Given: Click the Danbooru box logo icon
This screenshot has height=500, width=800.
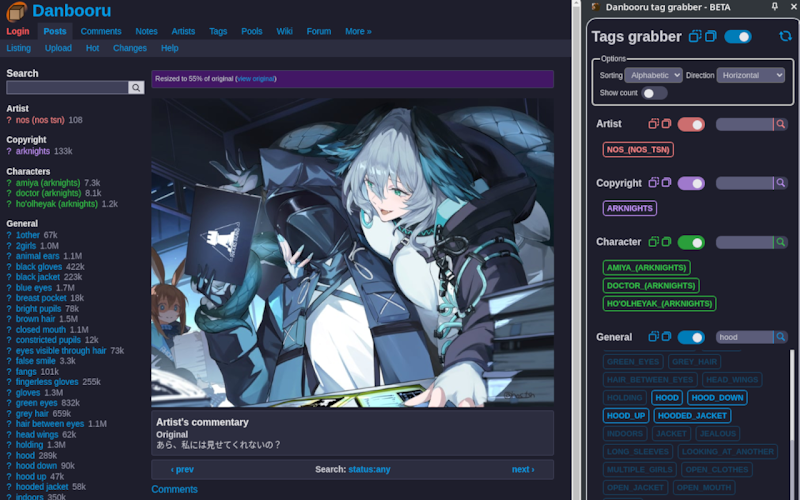Looking at the screenshot, I should [16, 12].
